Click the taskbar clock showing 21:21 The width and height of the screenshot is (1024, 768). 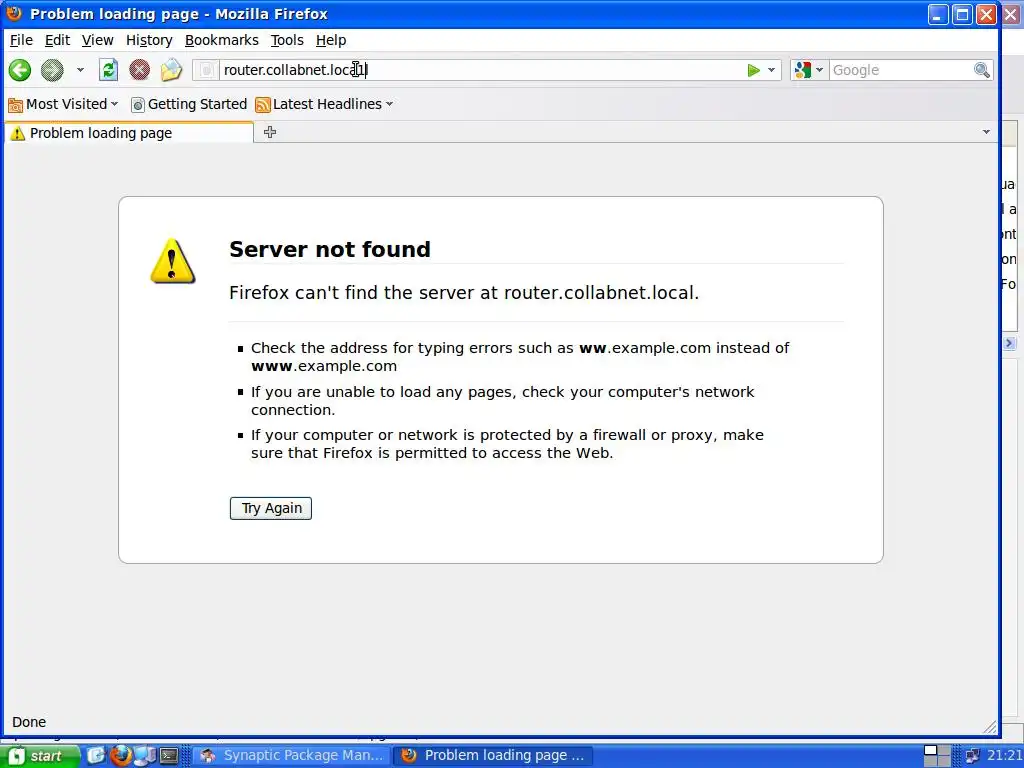coord(1004,756)
